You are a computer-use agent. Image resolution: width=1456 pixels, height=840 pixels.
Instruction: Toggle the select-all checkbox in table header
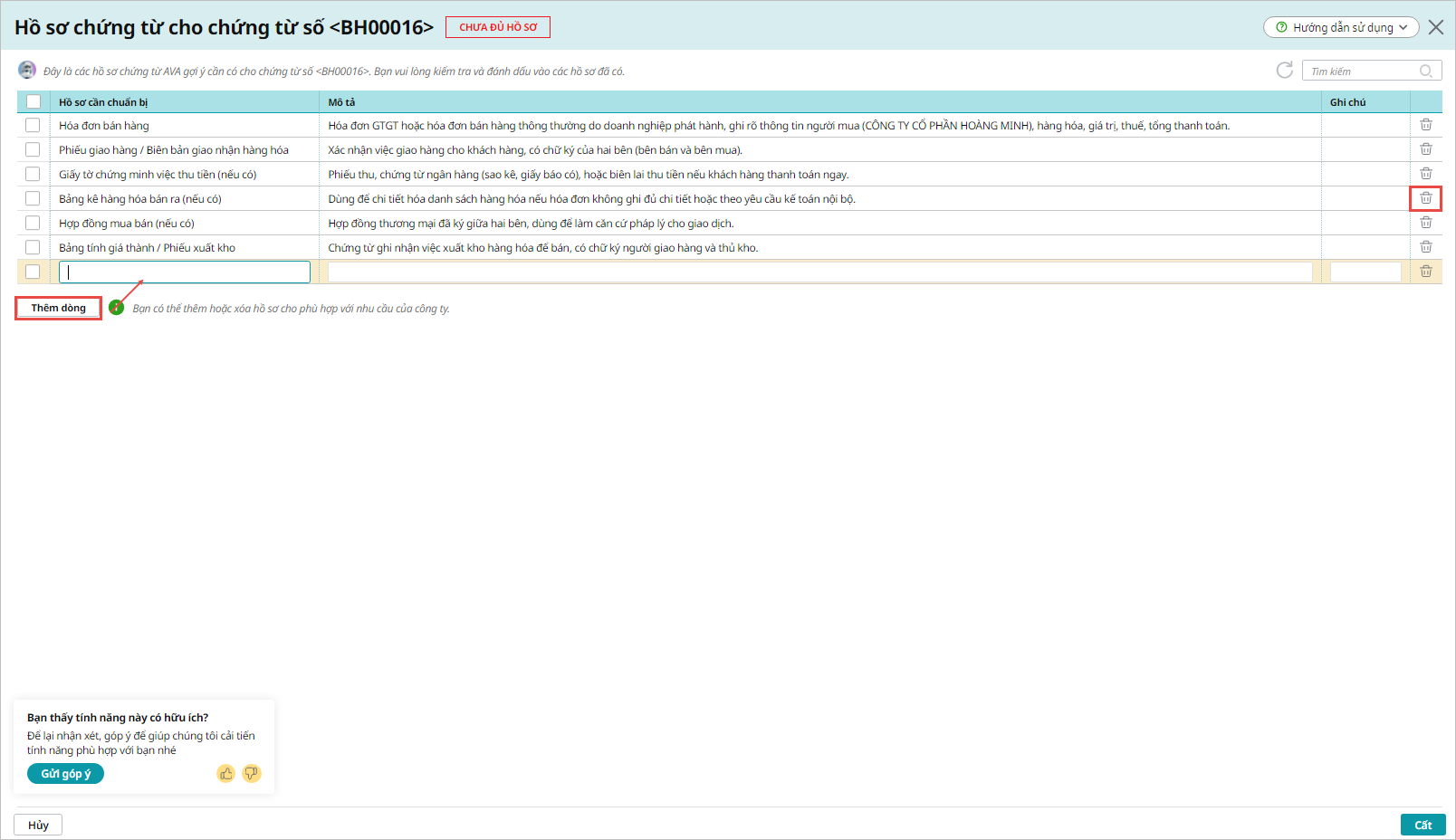tap(34, 101)
